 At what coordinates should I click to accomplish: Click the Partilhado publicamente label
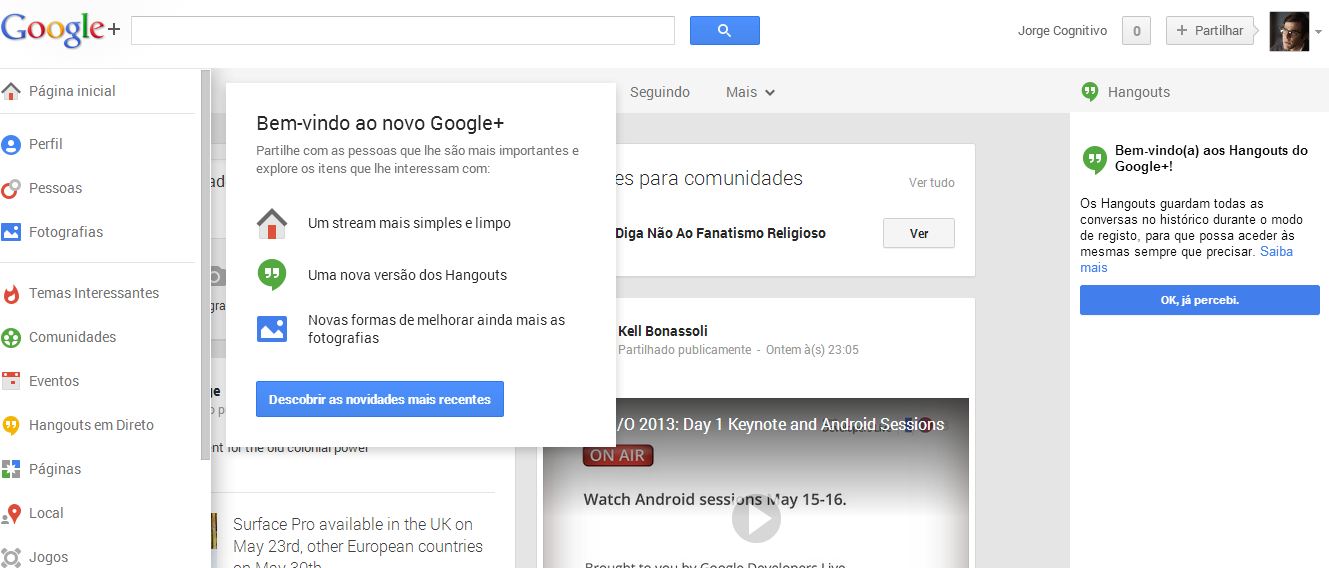pyautogui.click(x=684, y=350)
